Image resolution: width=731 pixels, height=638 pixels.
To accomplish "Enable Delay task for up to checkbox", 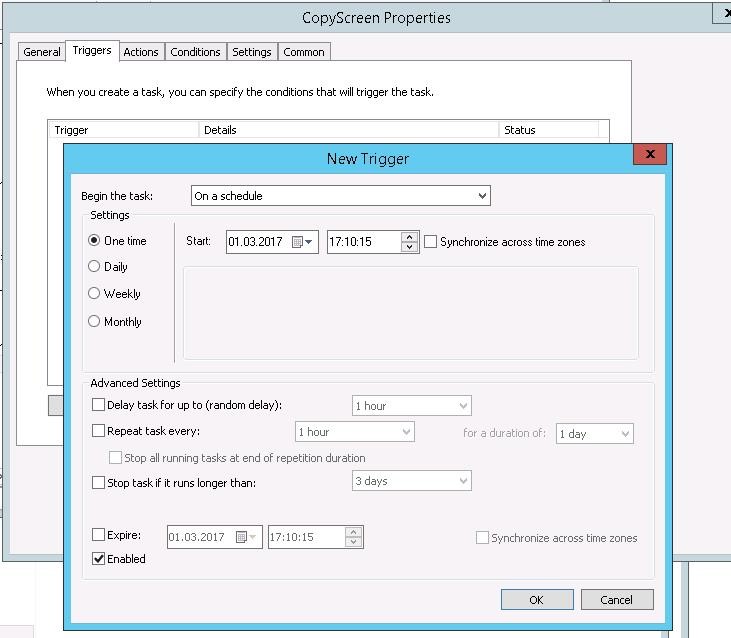I will coord(98,405).
